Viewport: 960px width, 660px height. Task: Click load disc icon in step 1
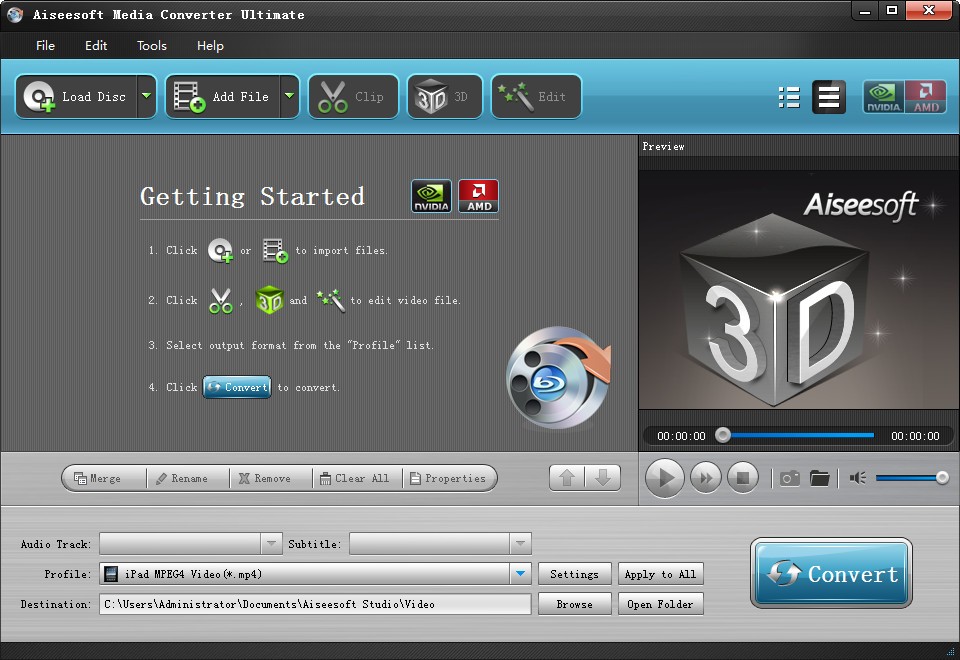220,250
